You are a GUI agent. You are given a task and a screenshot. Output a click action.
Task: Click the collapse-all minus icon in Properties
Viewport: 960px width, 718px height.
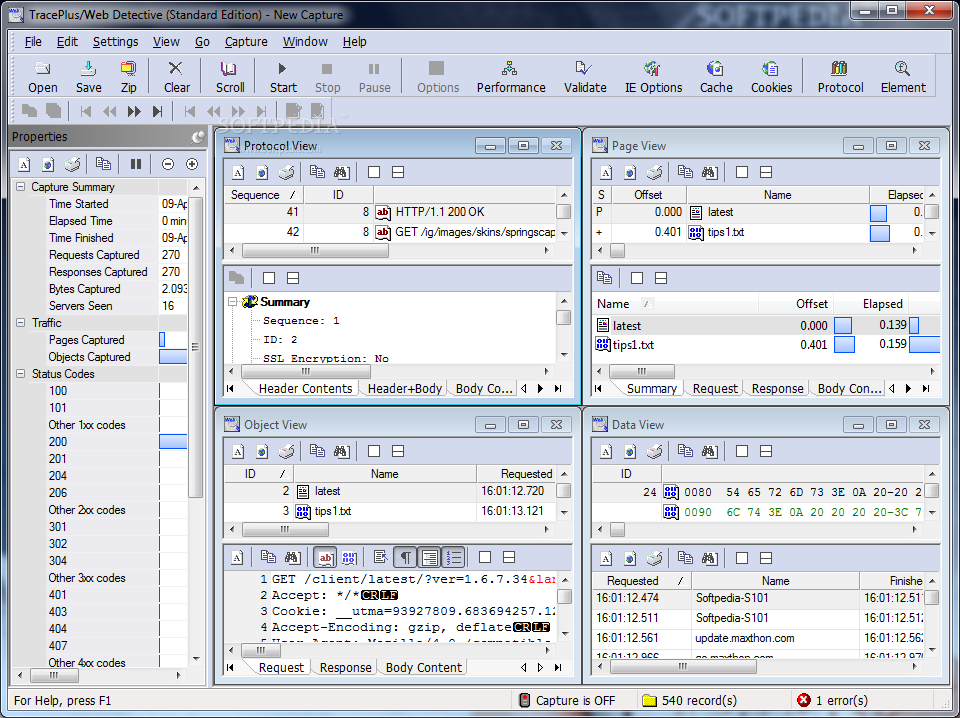click(x=168, y=164)
